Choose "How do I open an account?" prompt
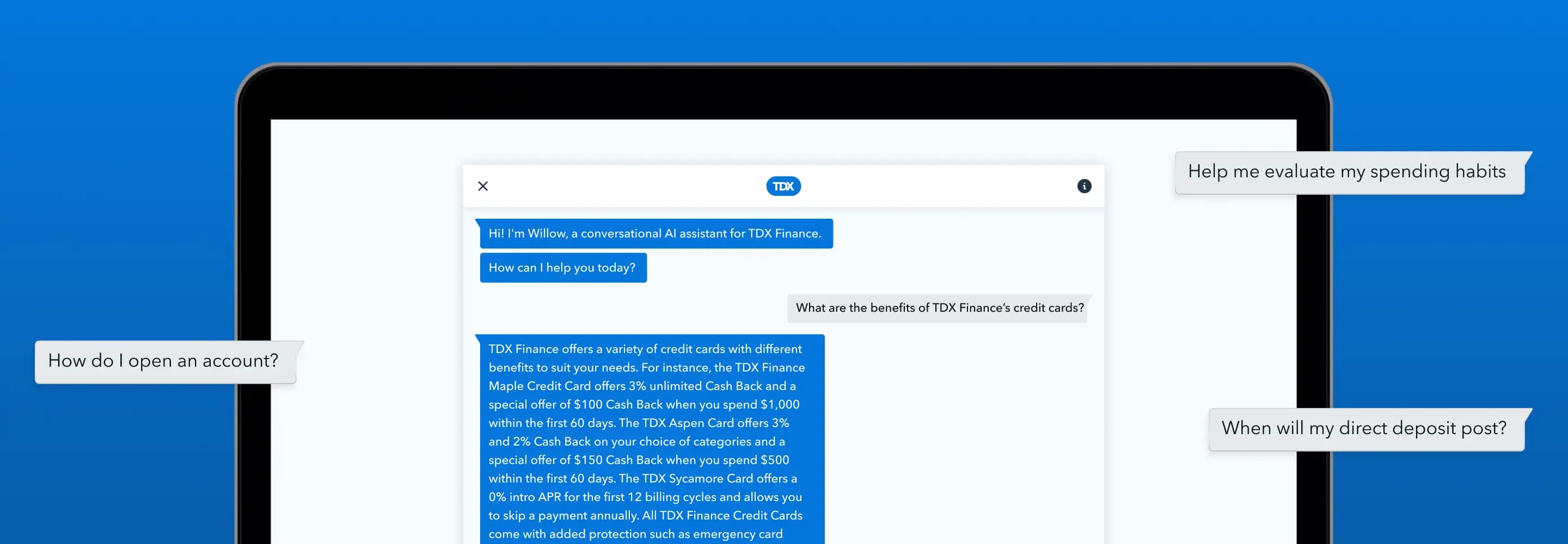The image size is (1568, 544). coord(163,361)
